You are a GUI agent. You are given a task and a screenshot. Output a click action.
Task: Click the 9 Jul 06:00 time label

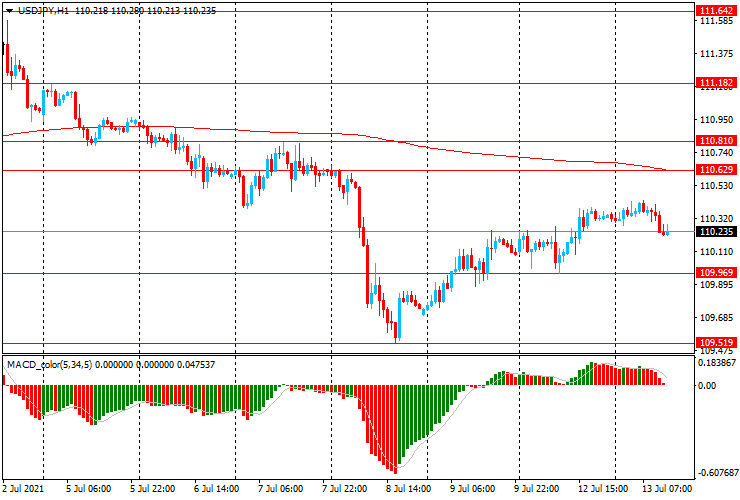(472, 488)
